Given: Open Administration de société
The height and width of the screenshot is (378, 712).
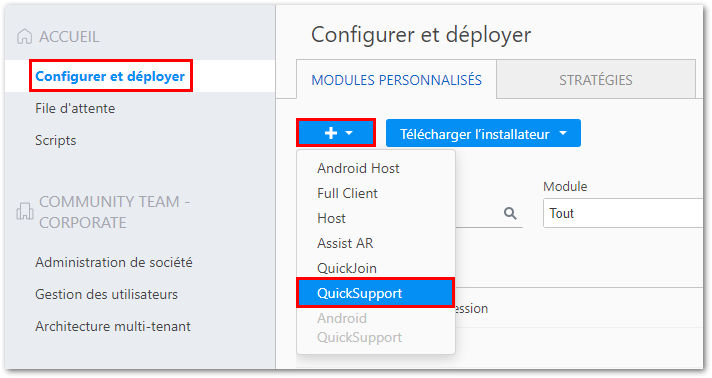Looking at the screenshot, I should pyautogui.click(x=114, y=262).
